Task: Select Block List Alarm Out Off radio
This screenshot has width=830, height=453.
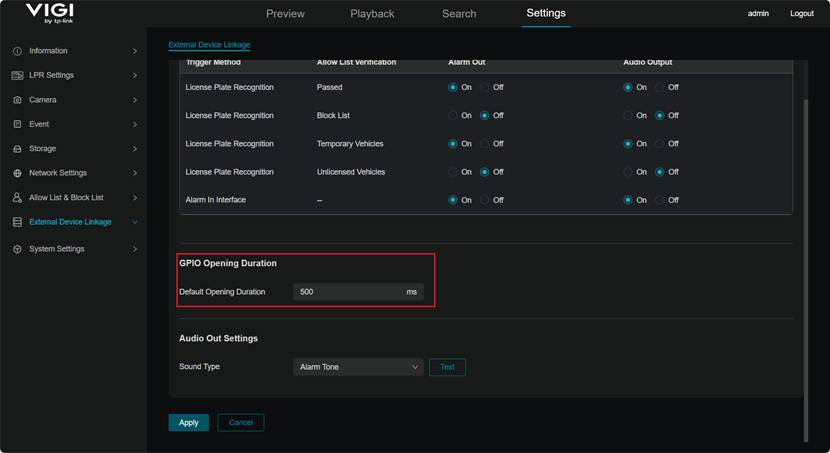Action: 484,115
